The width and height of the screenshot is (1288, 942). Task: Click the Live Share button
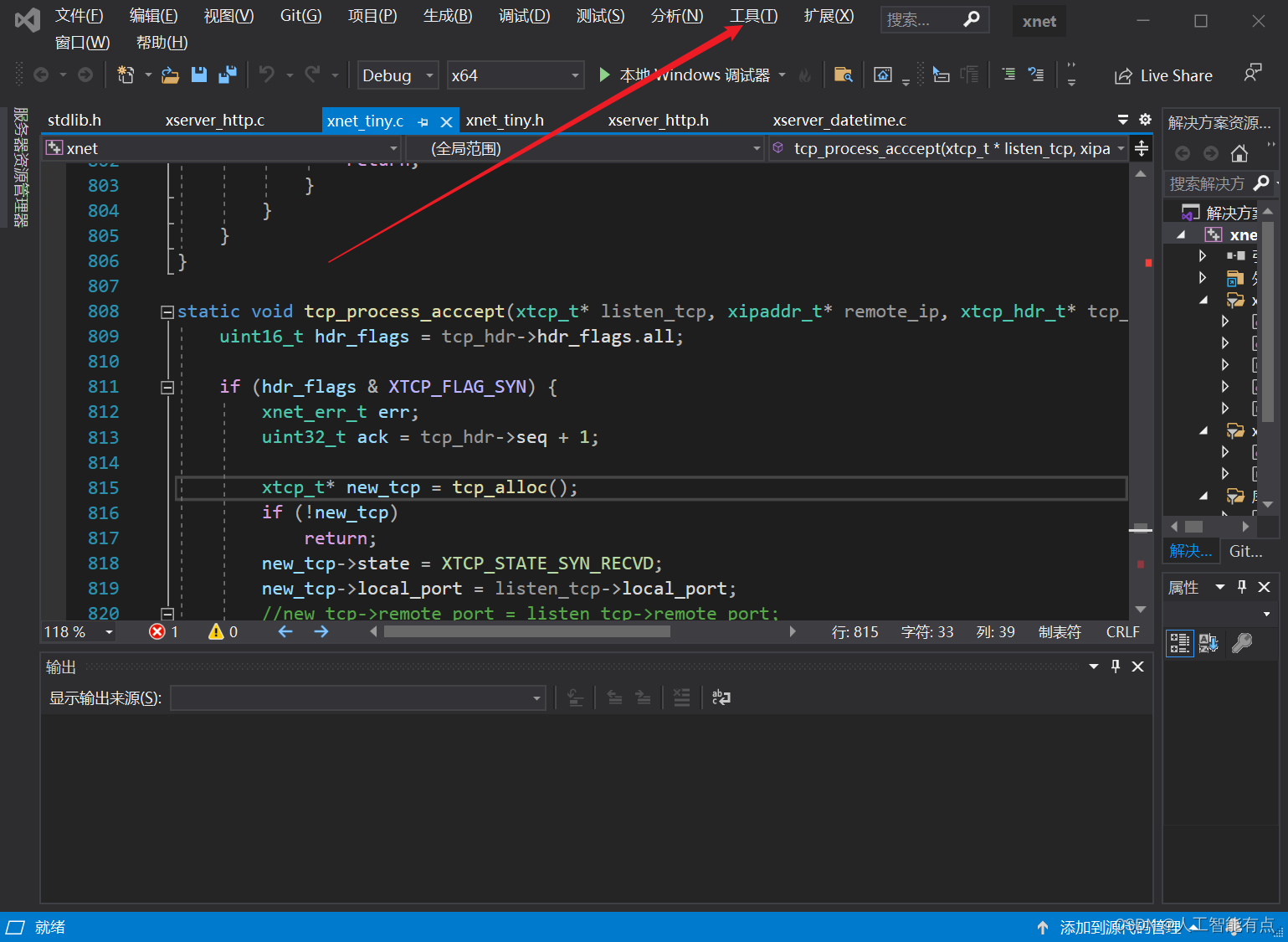(x=1163, y=76)
